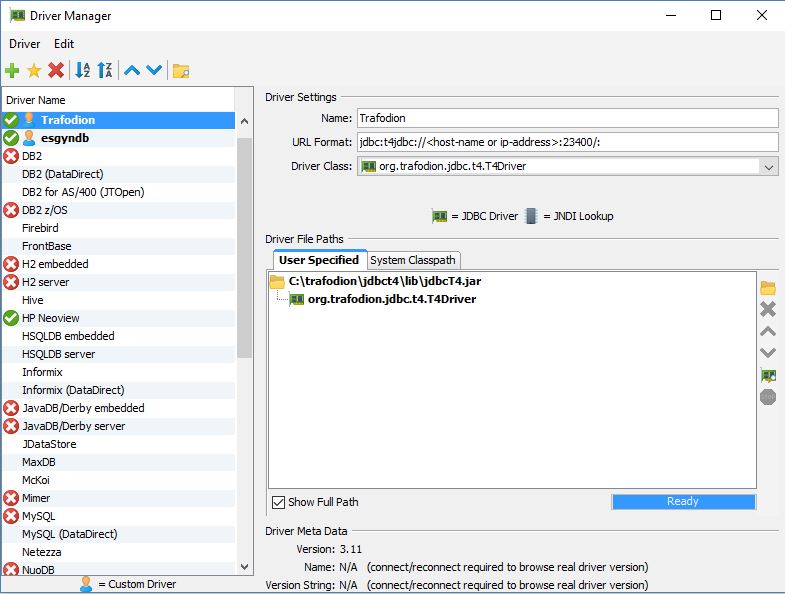The image size is (785, 594).
Task: Open the Driver menu
Action: click(25, 44)
